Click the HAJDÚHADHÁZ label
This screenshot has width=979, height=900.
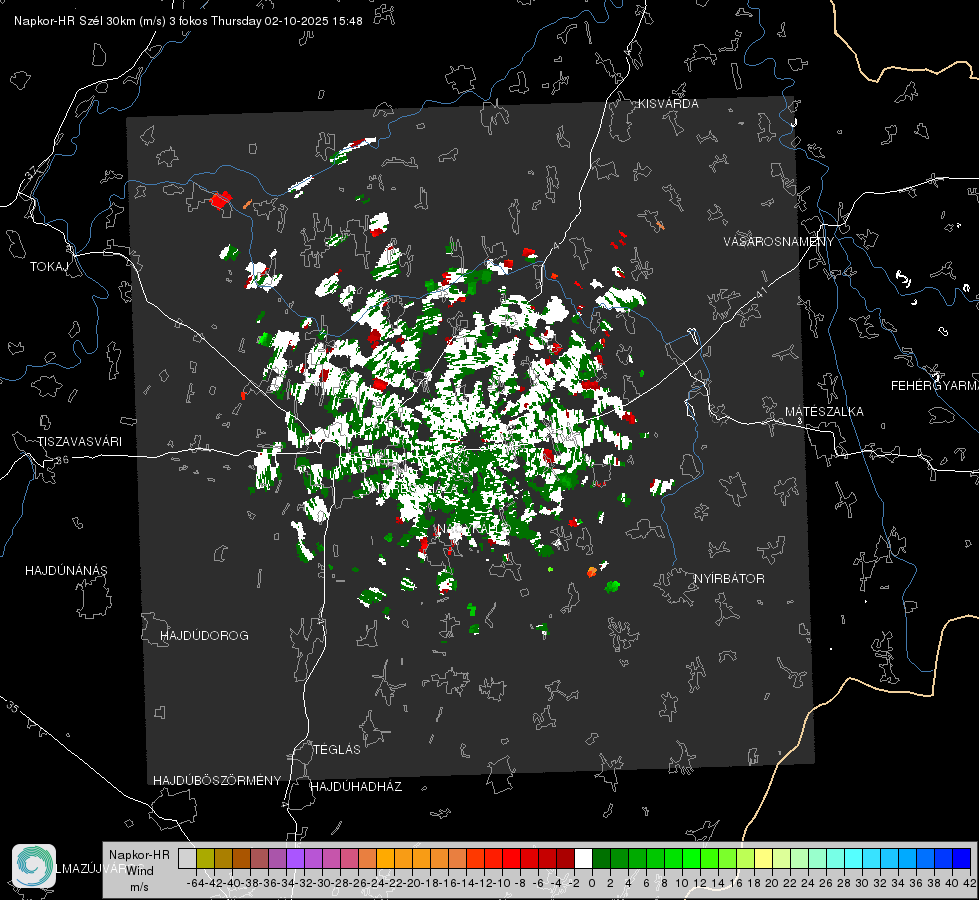356,786
